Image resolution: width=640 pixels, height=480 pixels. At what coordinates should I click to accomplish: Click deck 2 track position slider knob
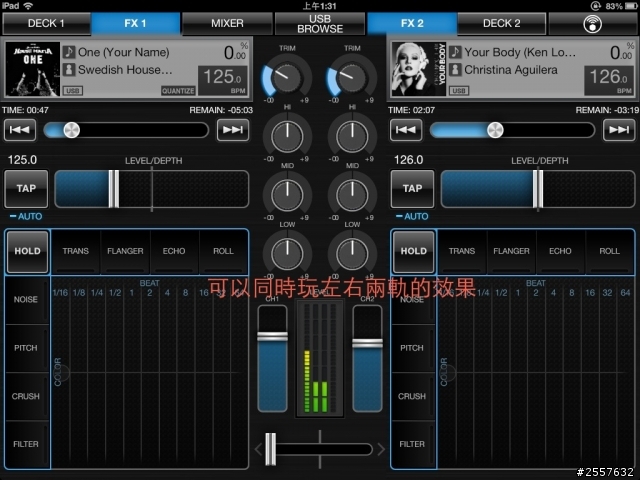[x=495, y=130]
